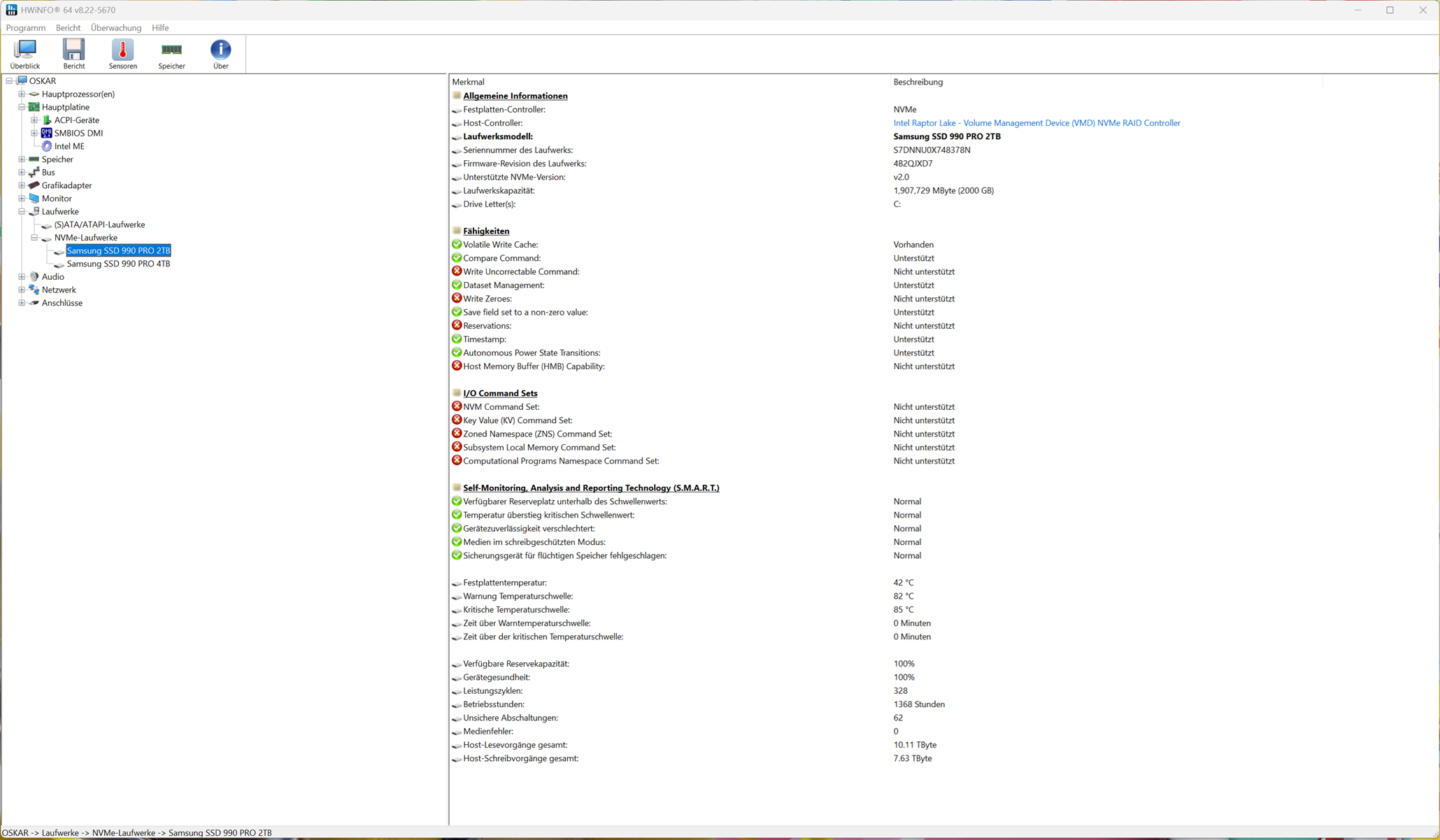Image resolution: width=1440 pixels, height=840 pixels.
Task: Click red cross icon beside Write Zeroes
Action: coord(457,298)
